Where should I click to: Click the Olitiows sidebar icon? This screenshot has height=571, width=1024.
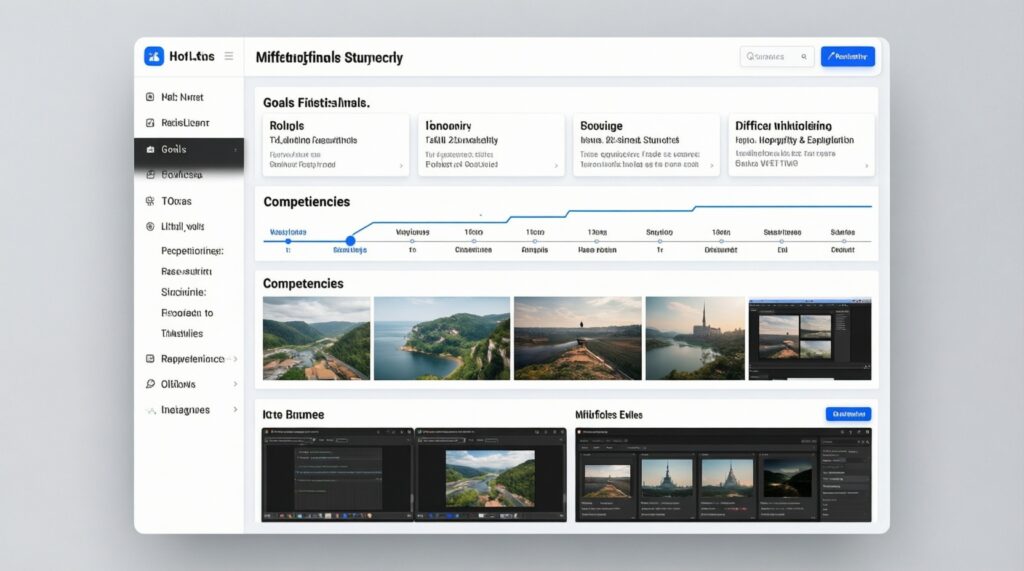point(150,384)
